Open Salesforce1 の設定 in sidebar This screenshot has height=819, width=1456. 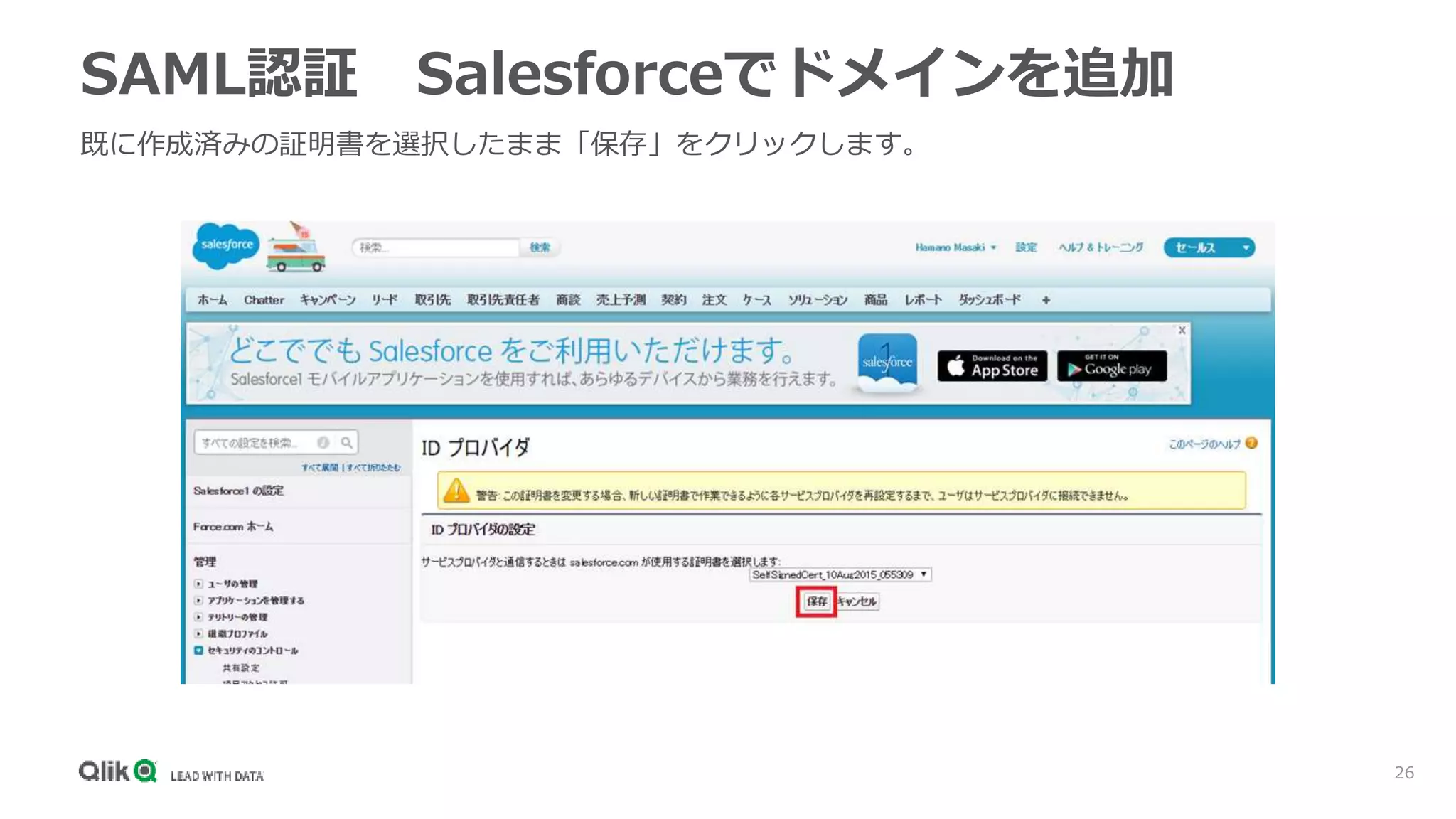(x=238, y=491)
